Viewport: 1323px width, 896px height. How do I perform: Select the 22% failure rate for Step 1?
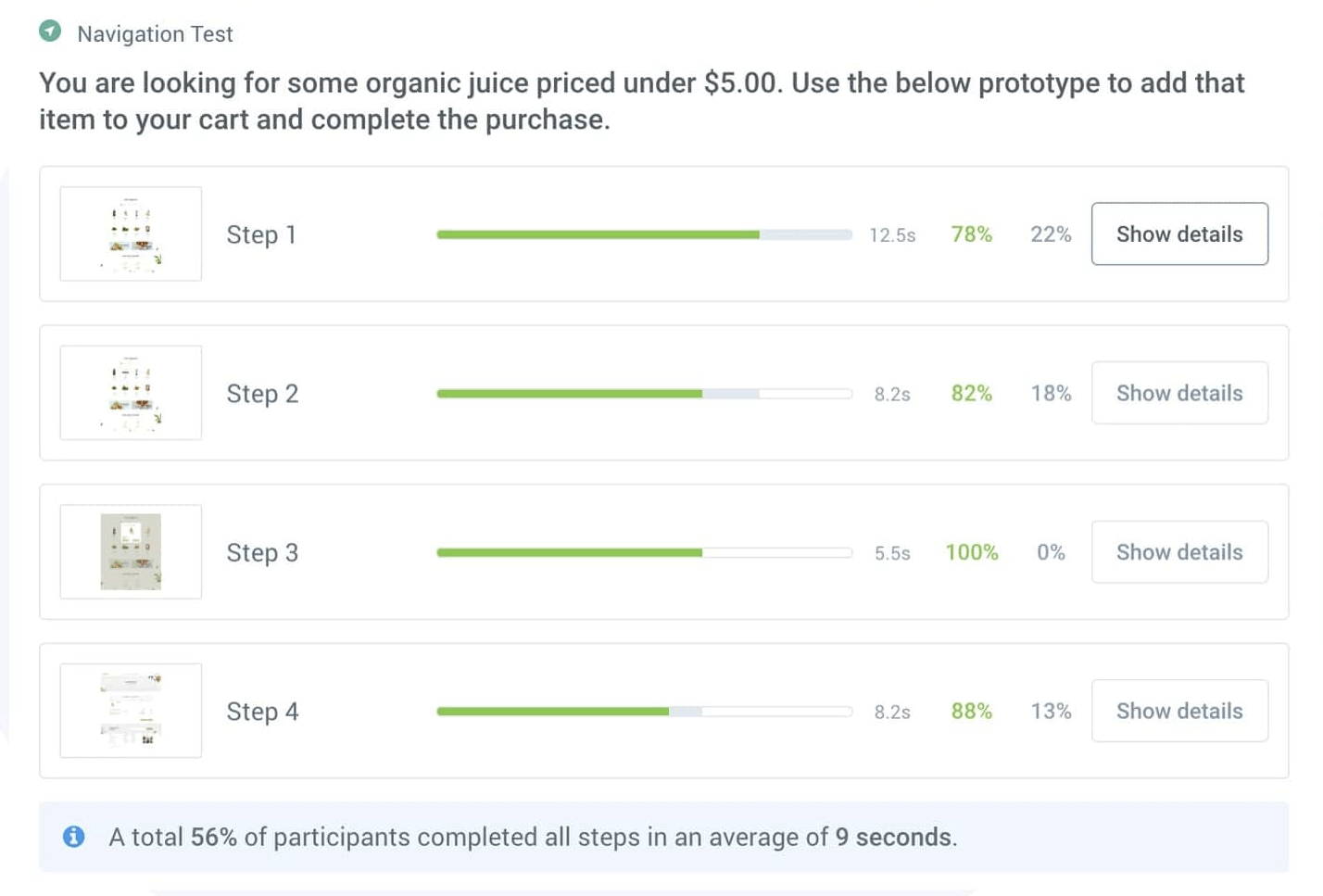pyautogui.click(x=1051, y=234)
